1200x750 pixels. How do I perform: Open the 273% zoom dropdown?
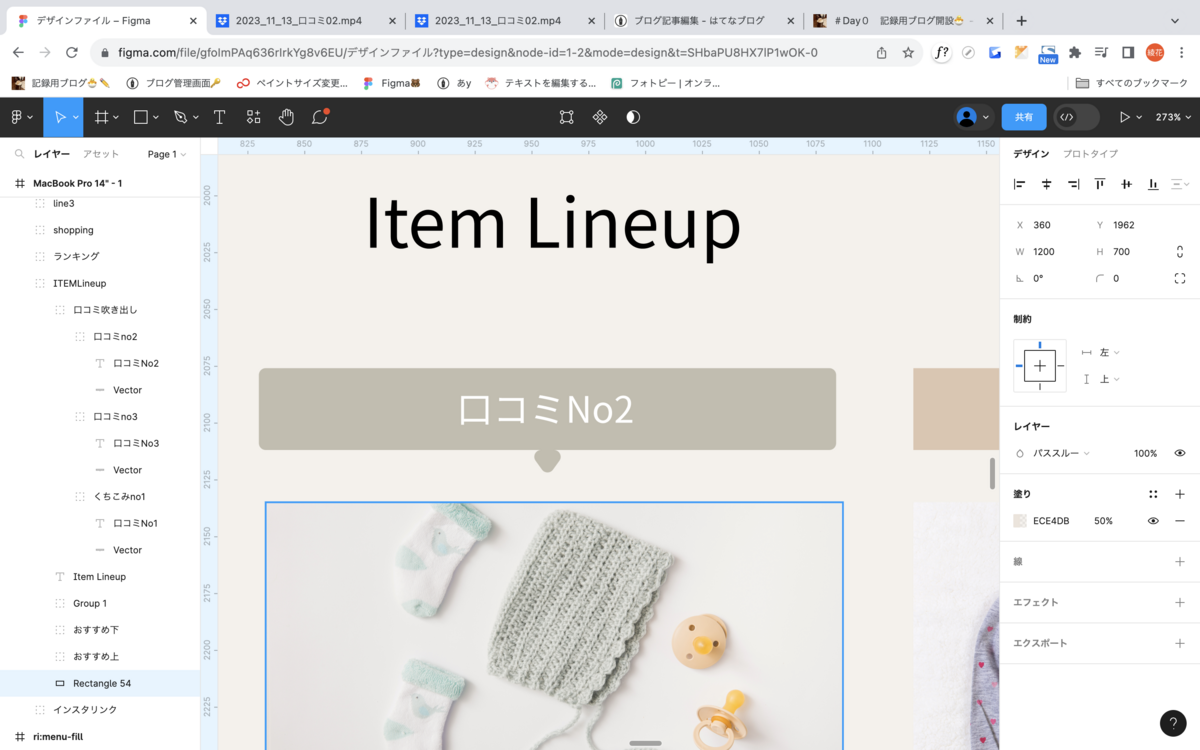point(1172,117)
